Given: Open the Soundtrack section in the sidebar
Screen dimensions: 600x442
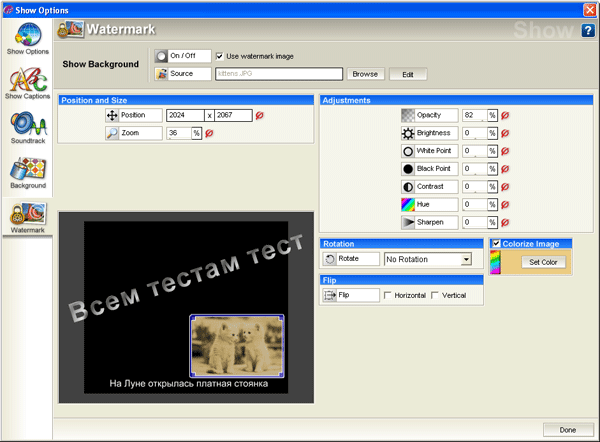Looking at the screenshot, I should 28,127.
